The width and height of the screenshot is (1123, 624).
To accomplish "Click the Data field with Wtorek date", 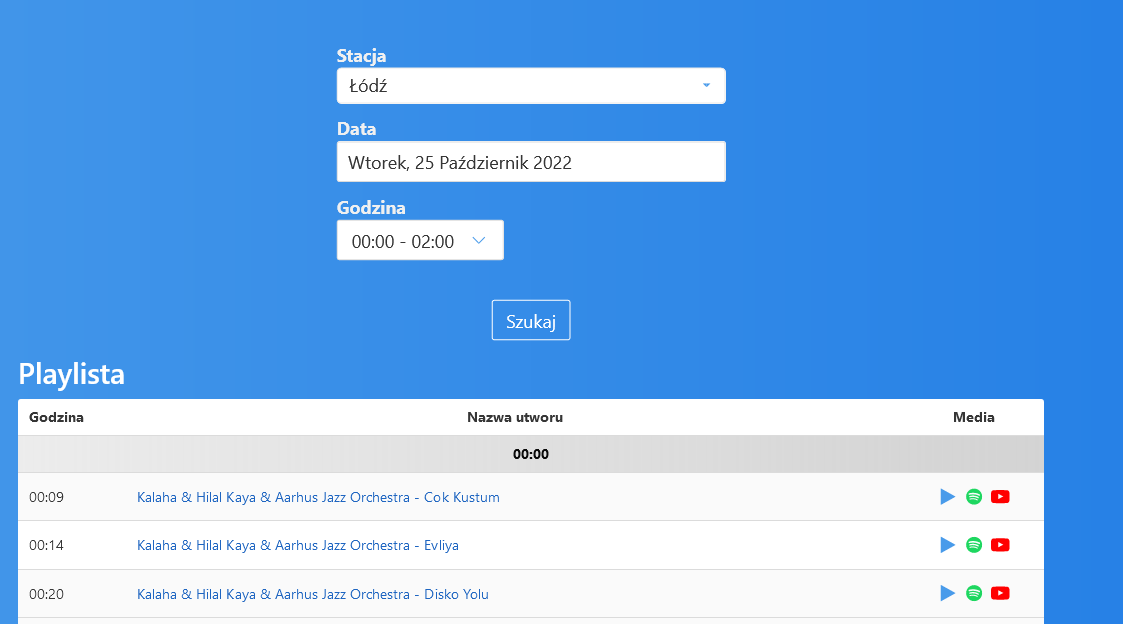I will pos(531,162).
